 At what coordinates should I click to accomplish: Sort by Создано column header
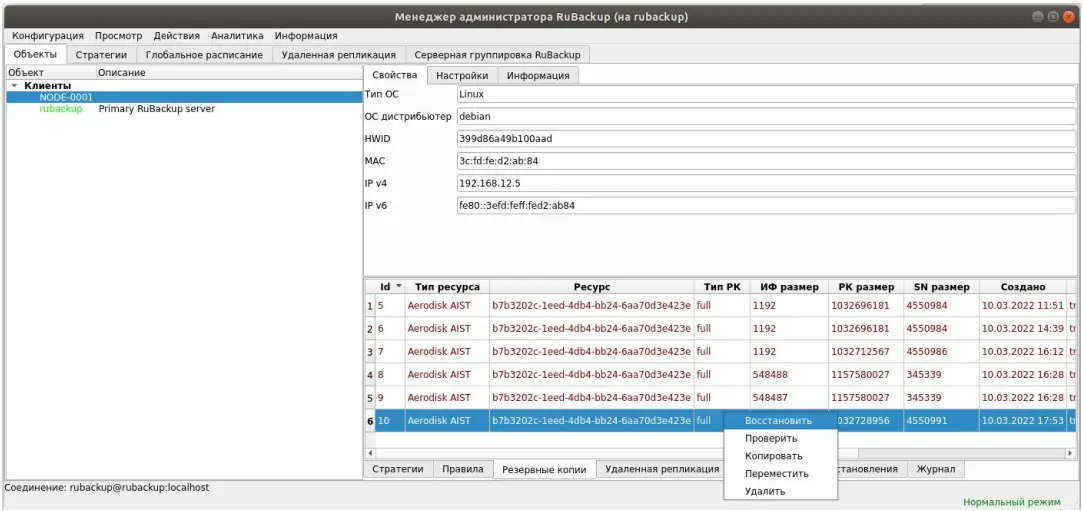point(1023,287)
